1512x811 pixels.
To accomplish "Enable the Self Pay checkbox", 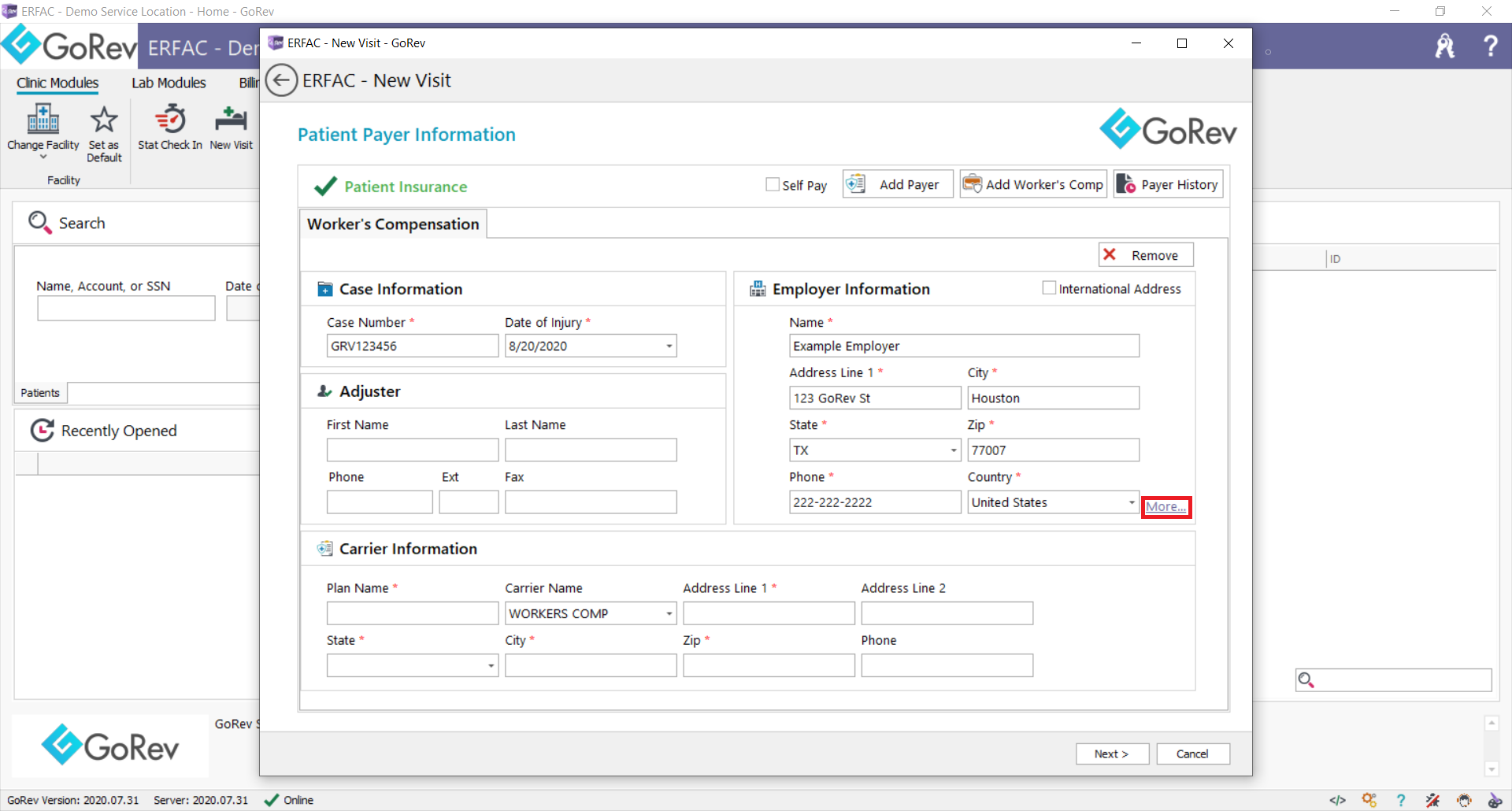I will tap(773, 184).
